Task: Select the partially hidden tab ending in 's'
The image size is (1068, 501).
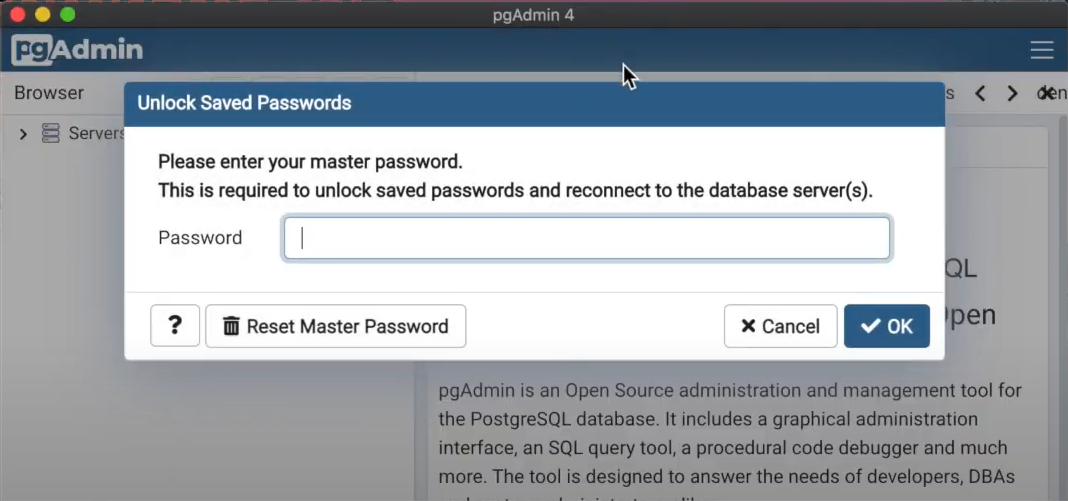Action: click(x=949, y=93)
